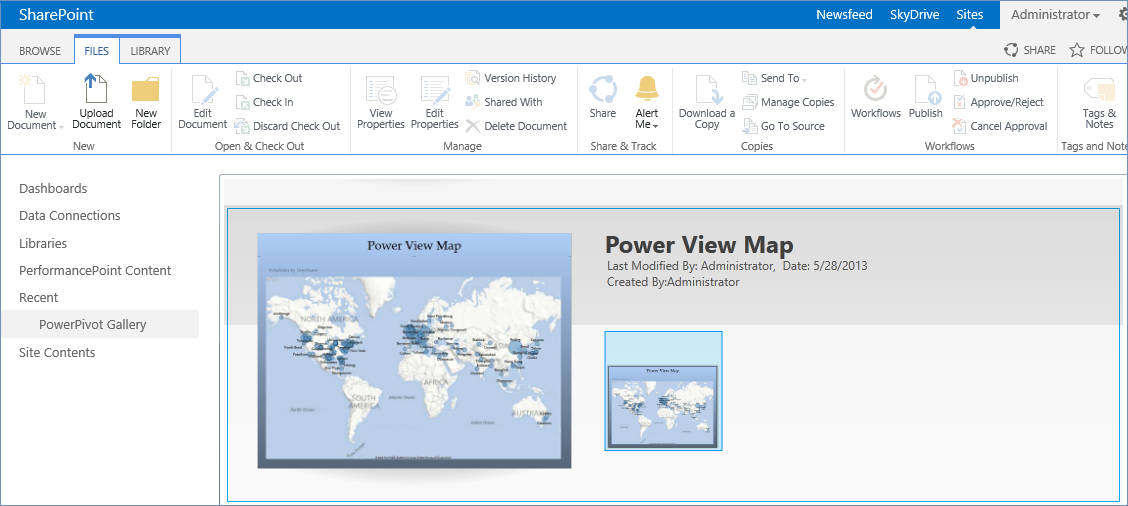Expand the New Document dropdown arrow

click(x=61, y=127)
